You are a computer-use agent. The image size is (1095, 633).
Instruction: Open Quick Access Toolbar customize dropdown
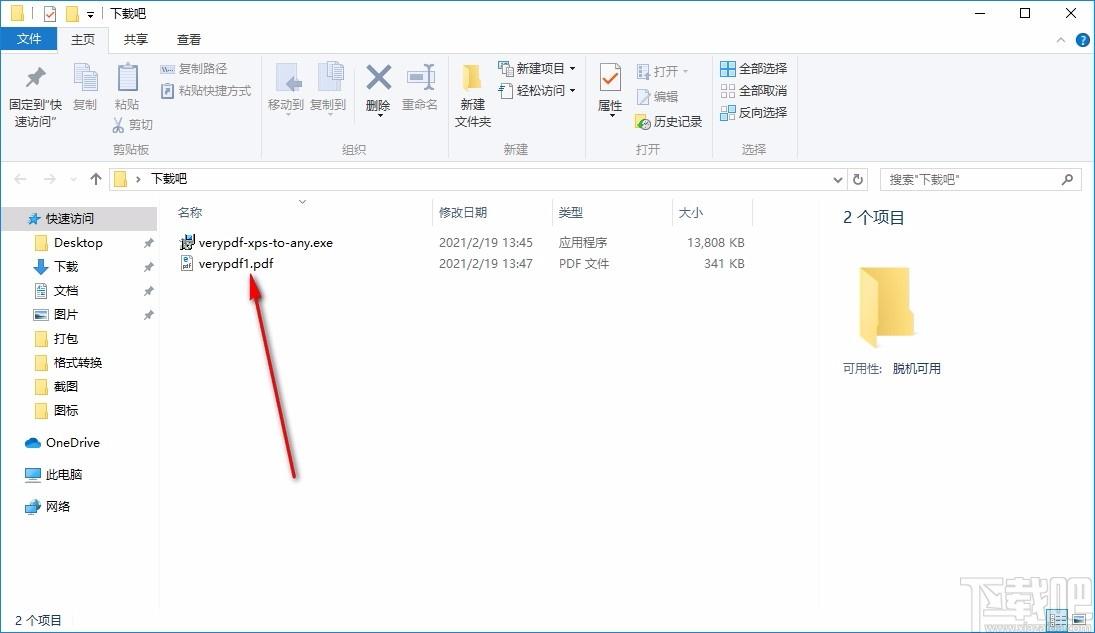pos(90,14)
